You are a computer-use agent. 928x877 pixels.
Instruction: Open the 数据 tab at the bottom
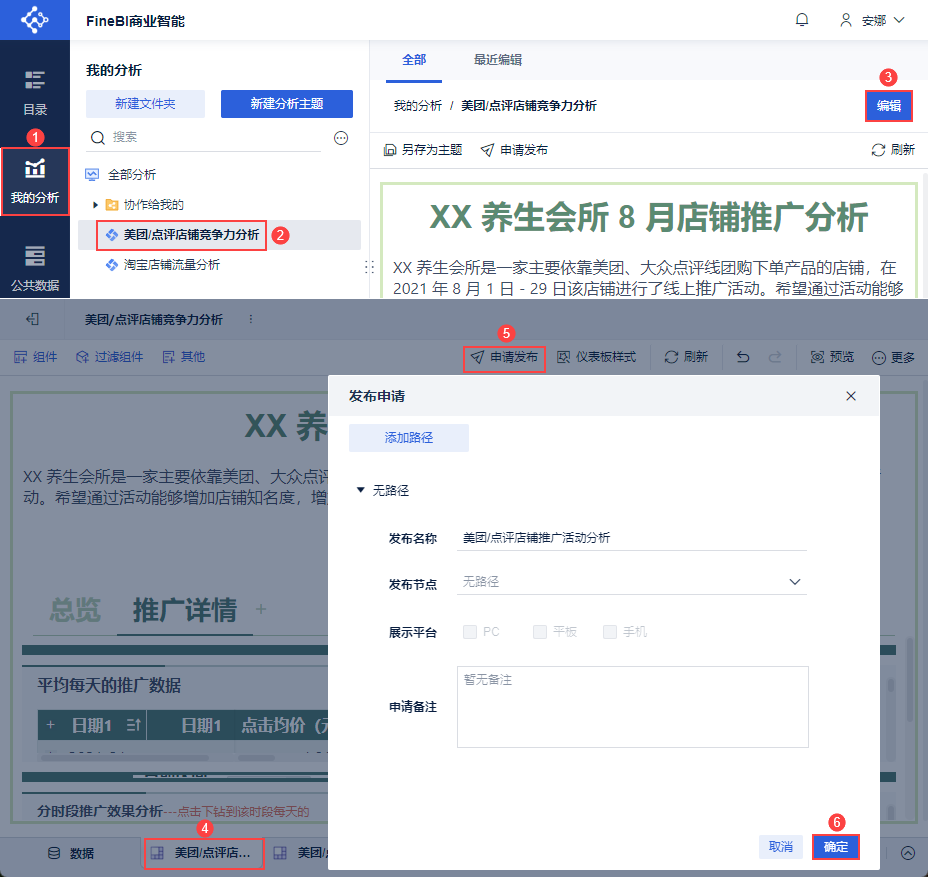pos(71,853)
